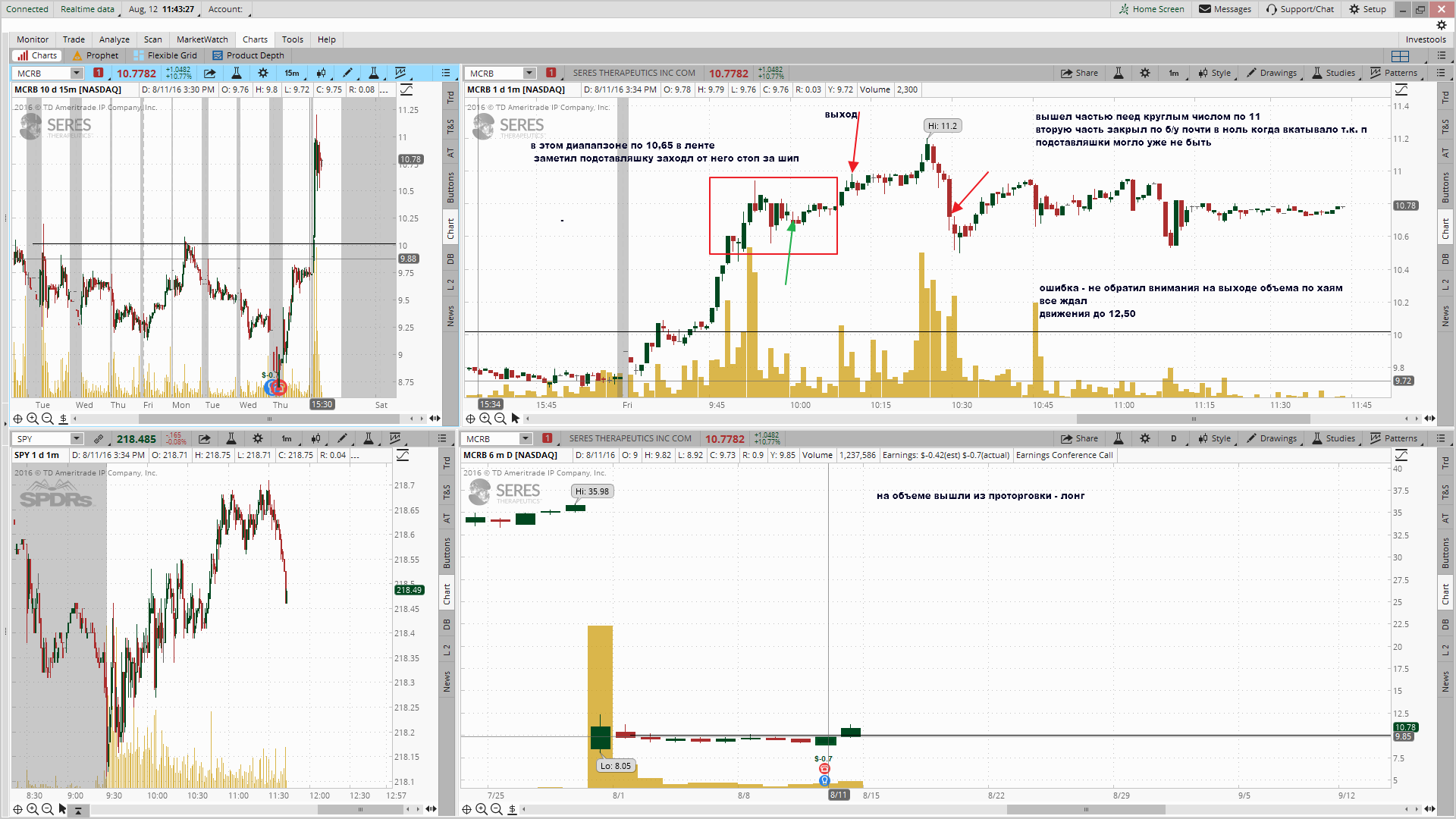Image resolution: width=1456 pixels, height=819 pixels.
Task: Toggle the red clipboard link 1 in the 1m MCRB chart
Action: pos(551,73)
